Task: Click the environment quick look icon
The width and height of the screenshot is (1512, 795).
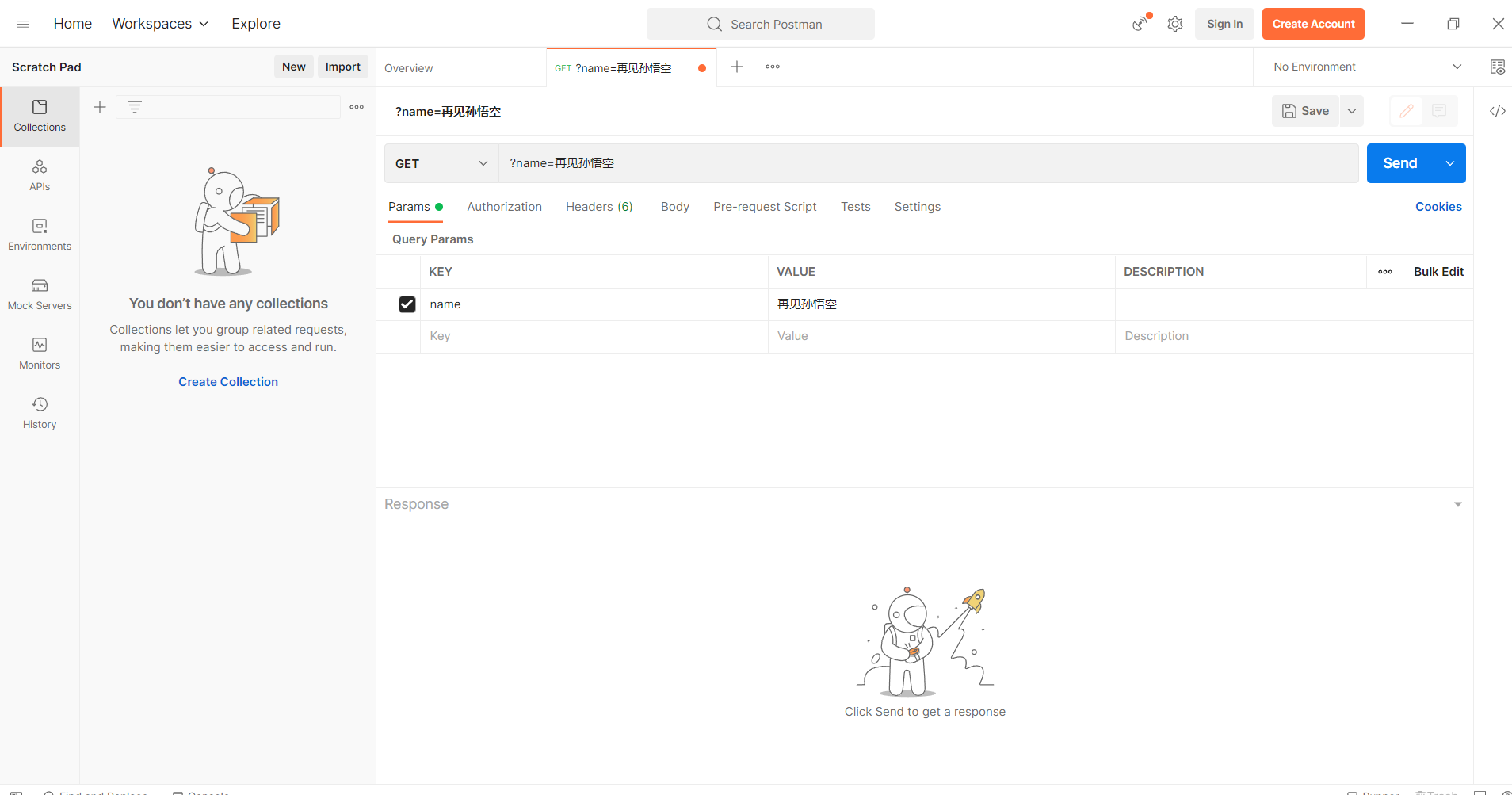Action: [x=1497, y=67]
